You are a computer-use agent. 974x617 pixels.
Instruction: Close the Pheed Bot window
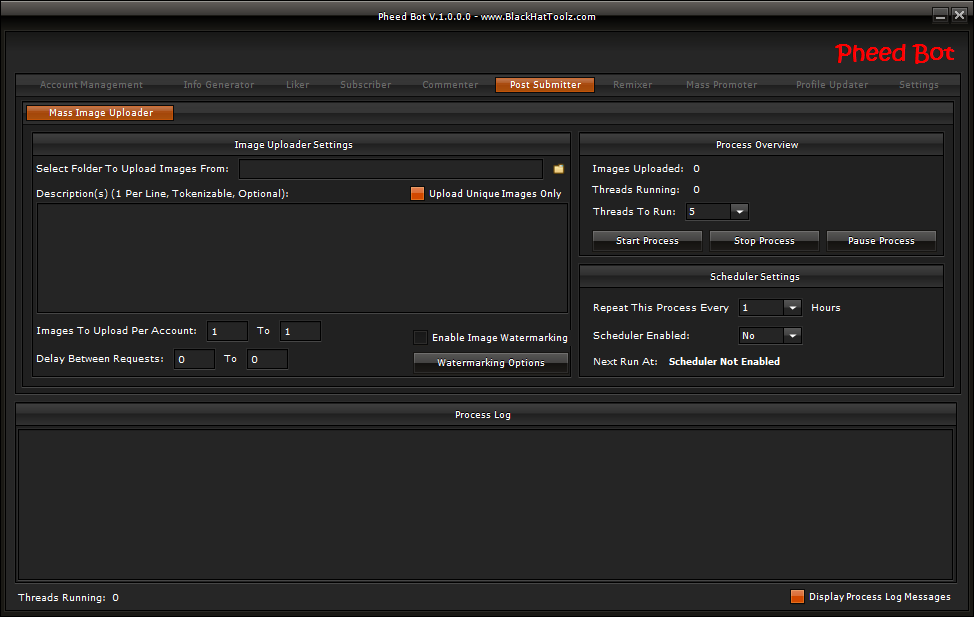[x=959, y=16]
